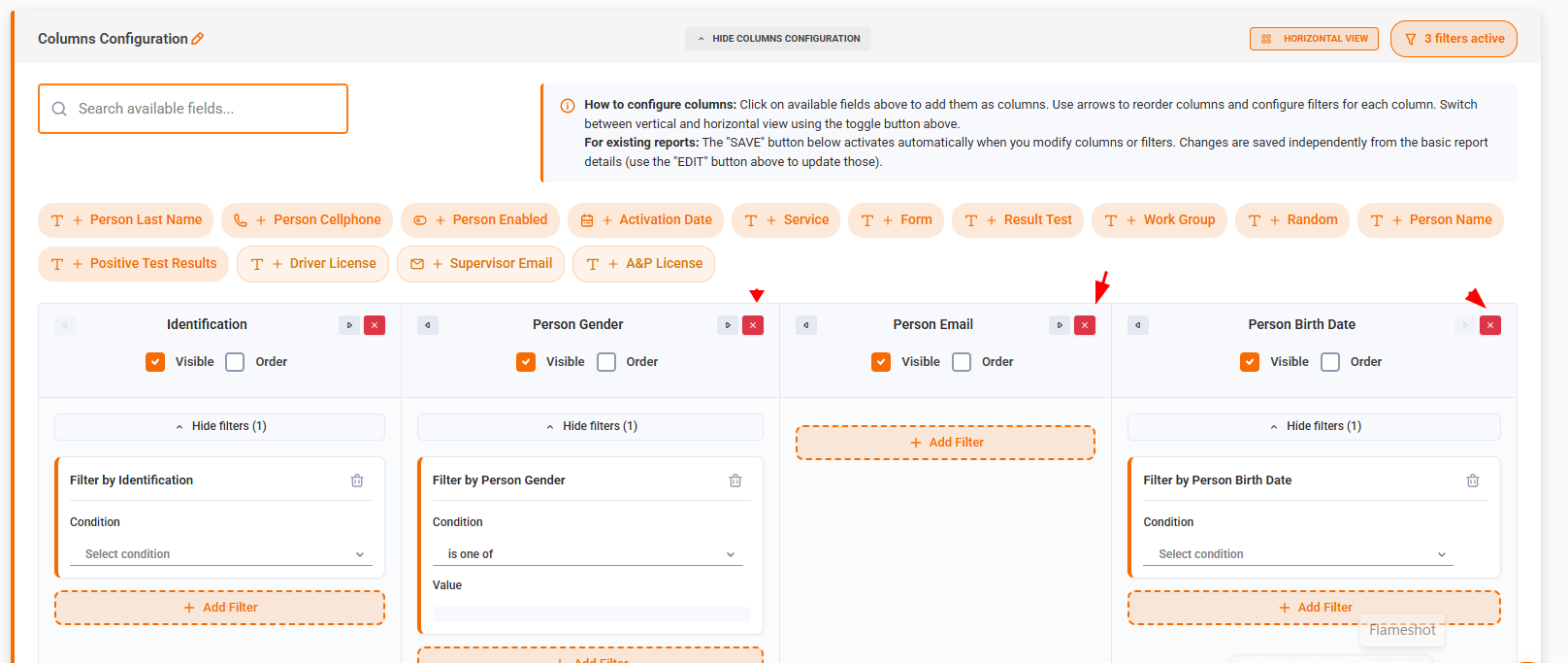Switch to Horizontal View
The image size is (1568, 663).
tap(1314, 39)
